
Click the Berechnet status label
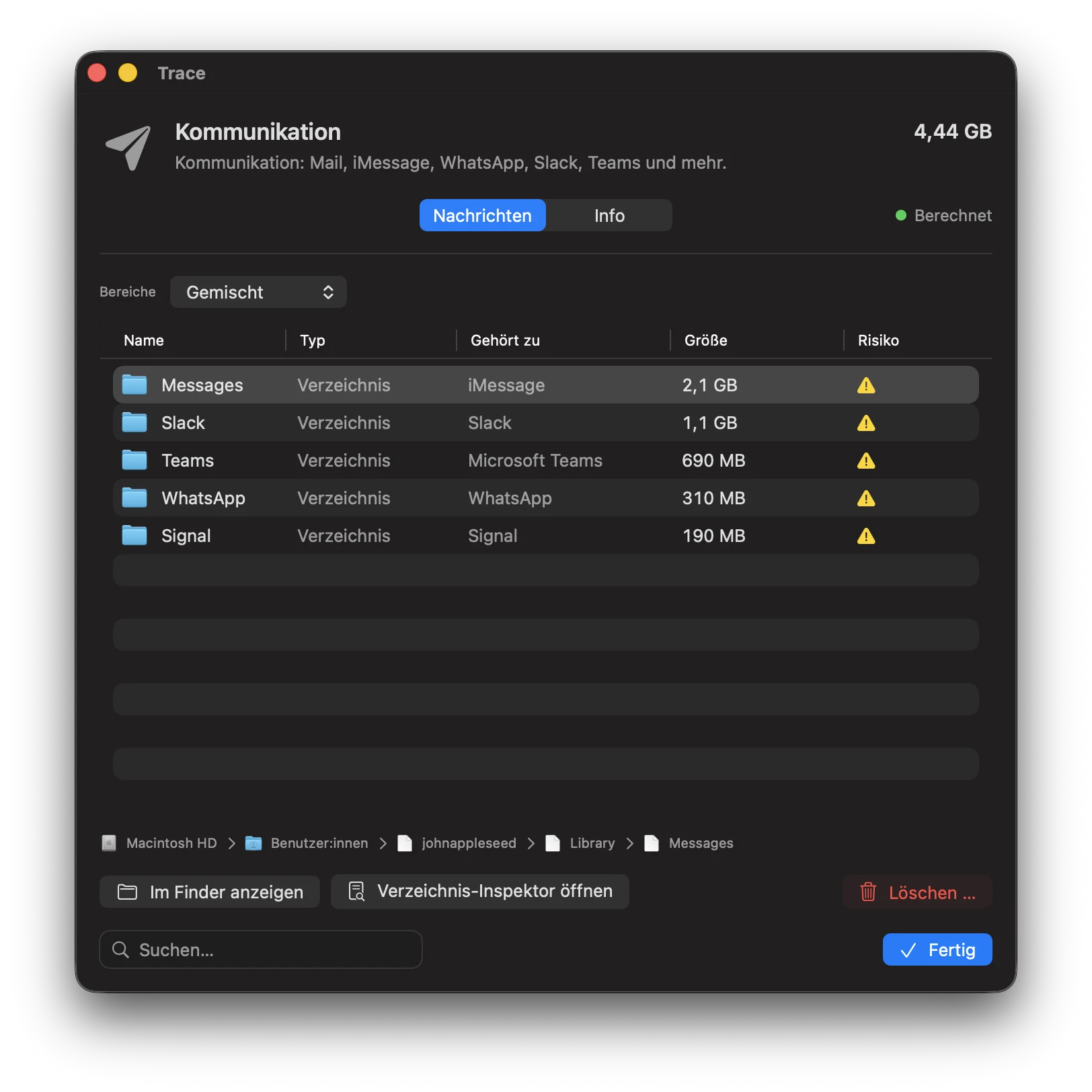tap(953, 215)
